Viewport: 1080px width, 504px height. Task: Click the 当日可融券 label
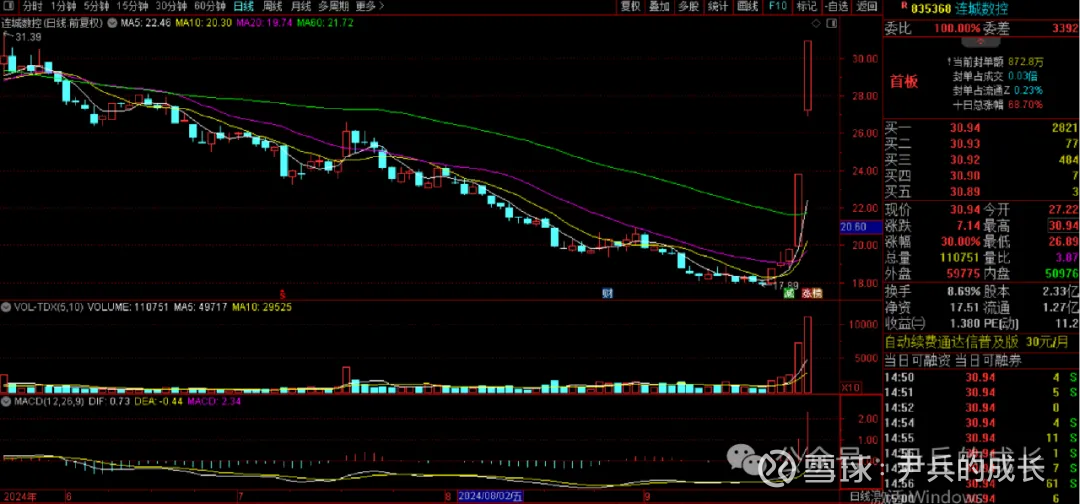[989, 360]
